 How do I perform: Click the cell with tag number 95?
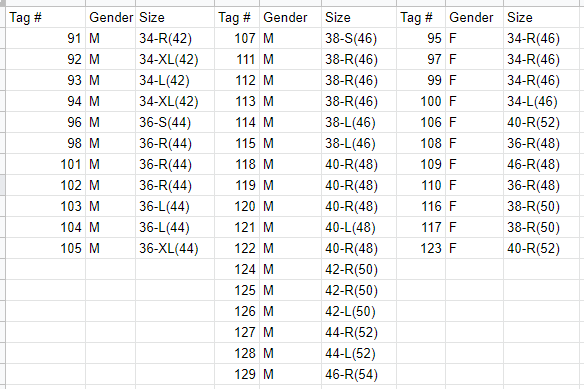pyautogui.click(x=421, y=38)
